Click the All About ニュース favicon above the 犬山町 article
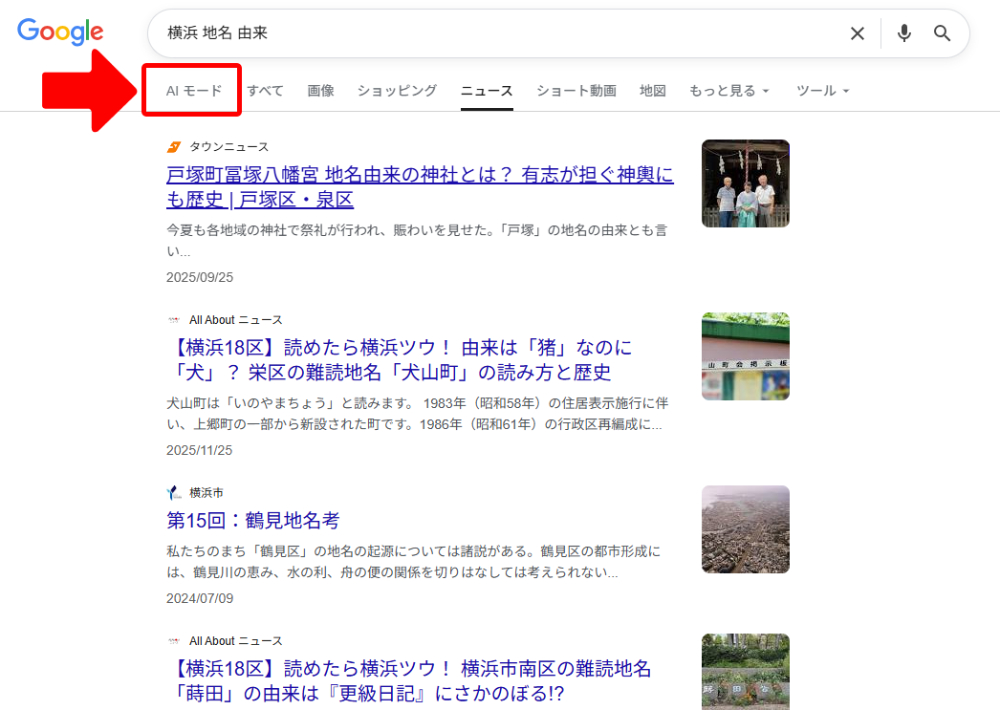This screenshot has height=710, width=1000. click(172, 319)
